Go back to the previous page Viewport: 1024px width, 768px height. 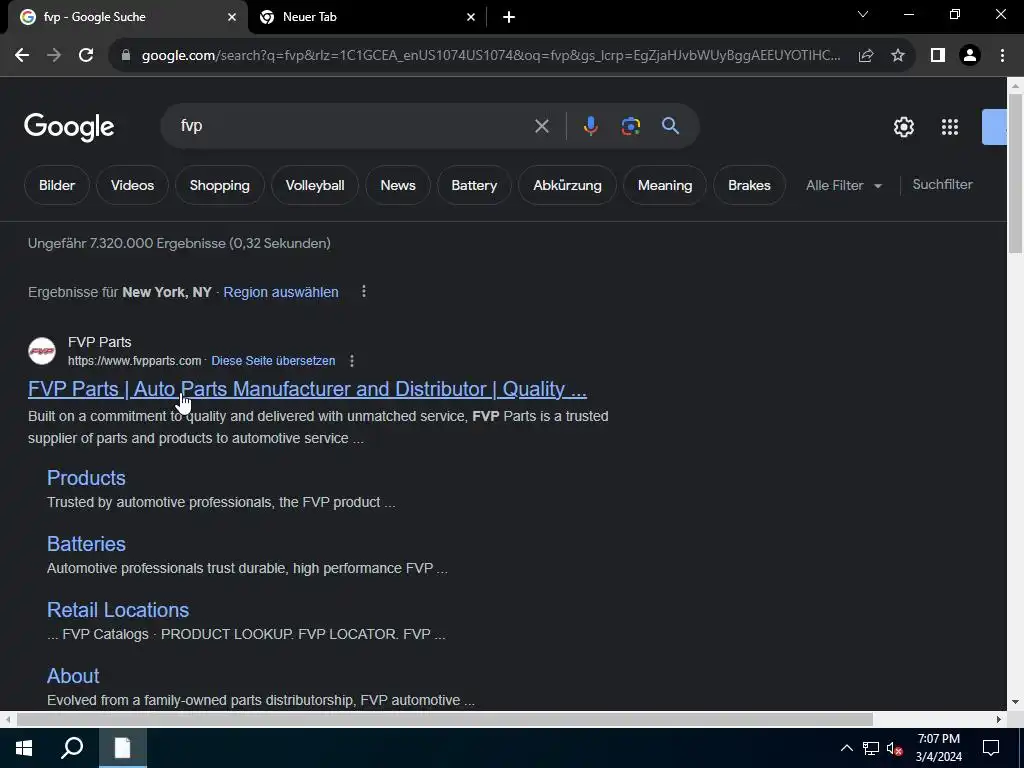pos(22,56)
